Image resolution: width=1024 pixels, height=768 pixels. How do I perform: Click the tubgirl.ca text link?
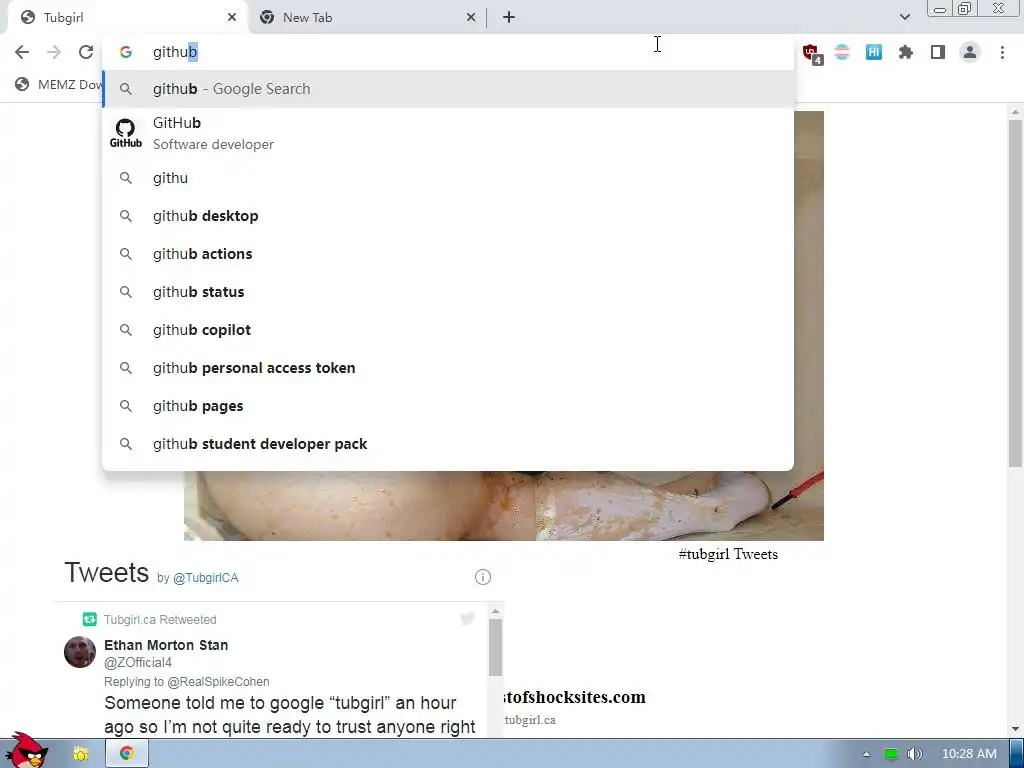(530, 720)
